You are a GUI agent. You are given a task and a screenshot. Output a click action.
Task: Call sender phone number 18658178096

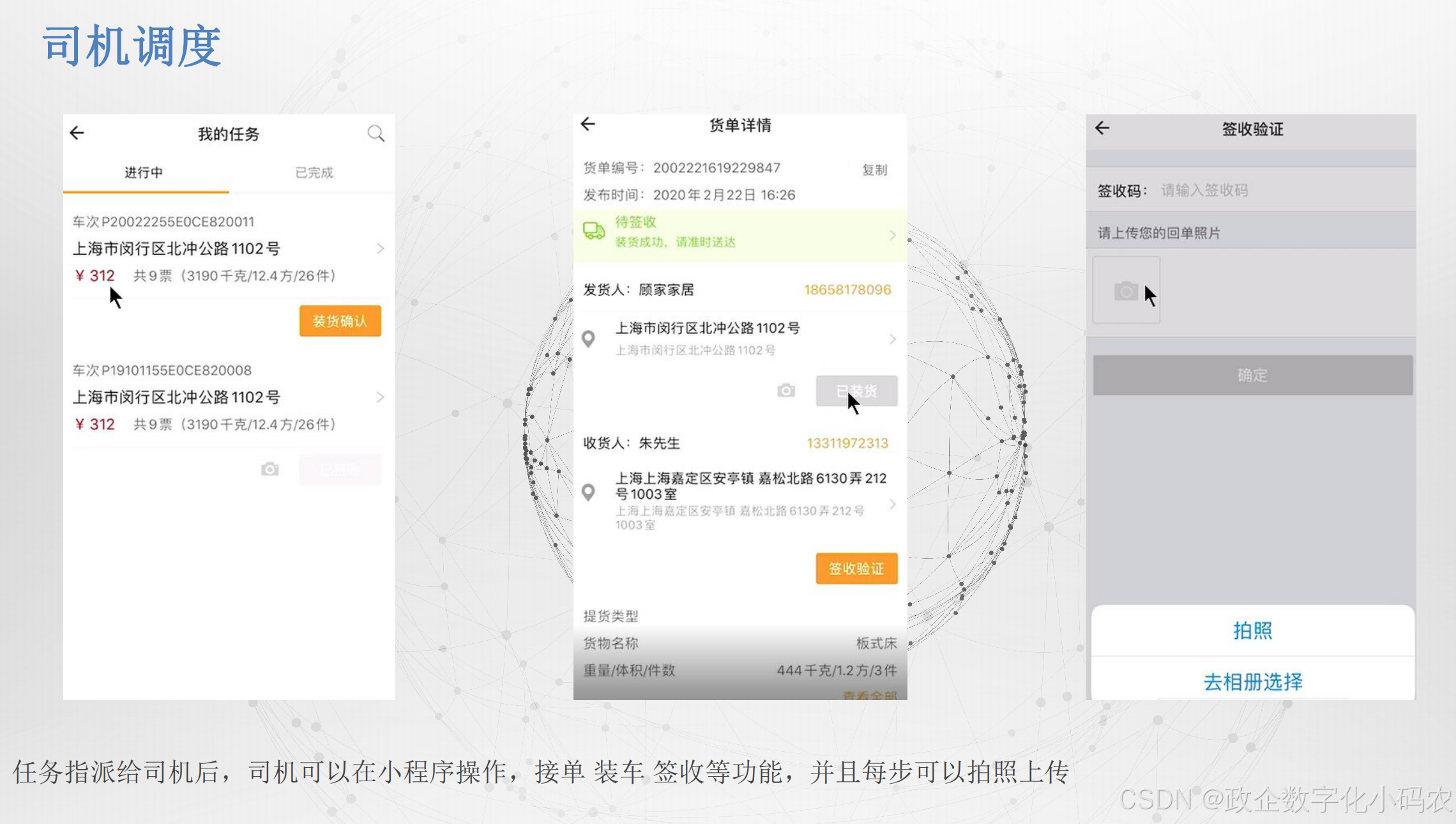847,290
